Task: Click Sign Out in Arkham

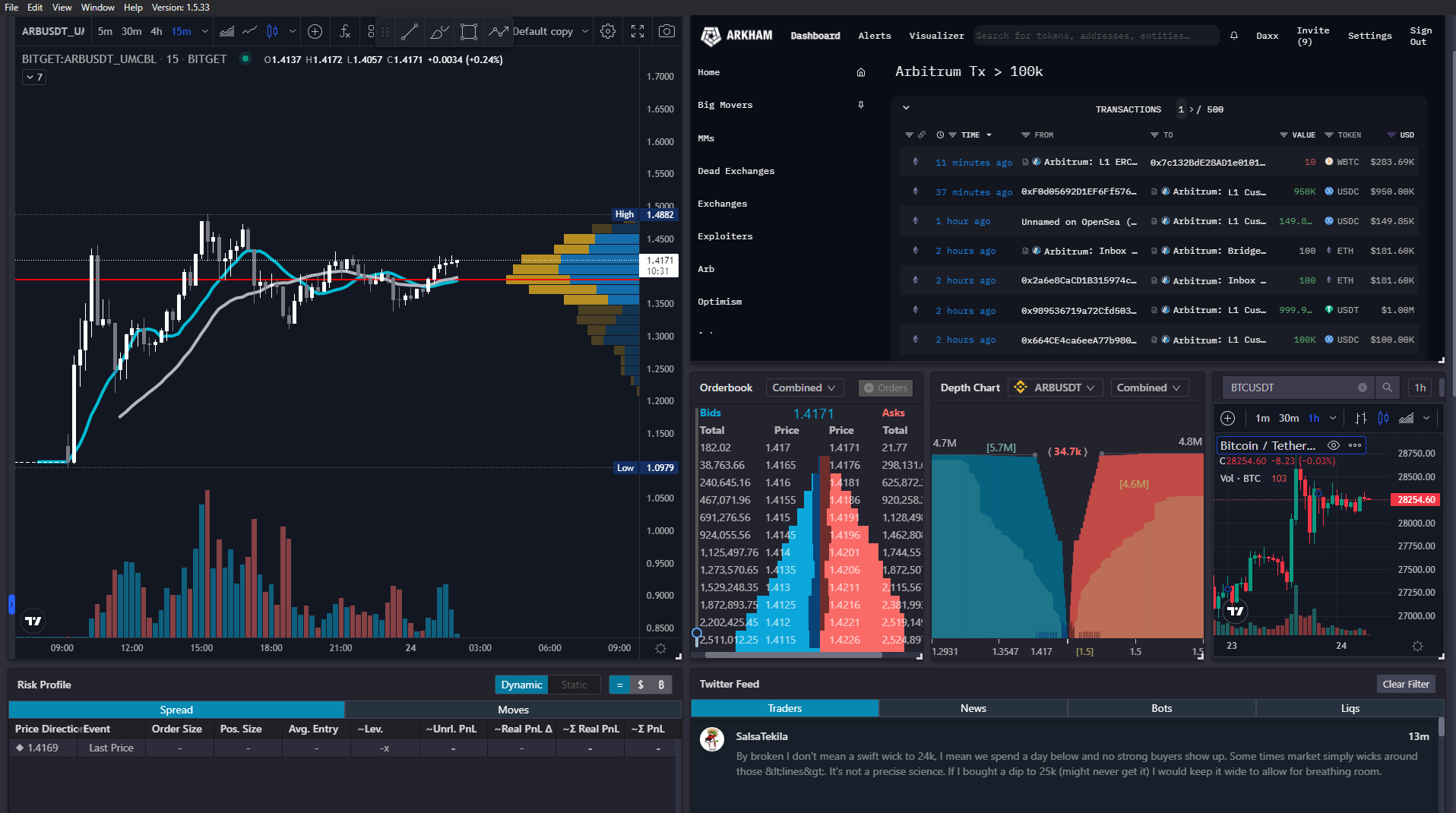Action: (1420, 36)
